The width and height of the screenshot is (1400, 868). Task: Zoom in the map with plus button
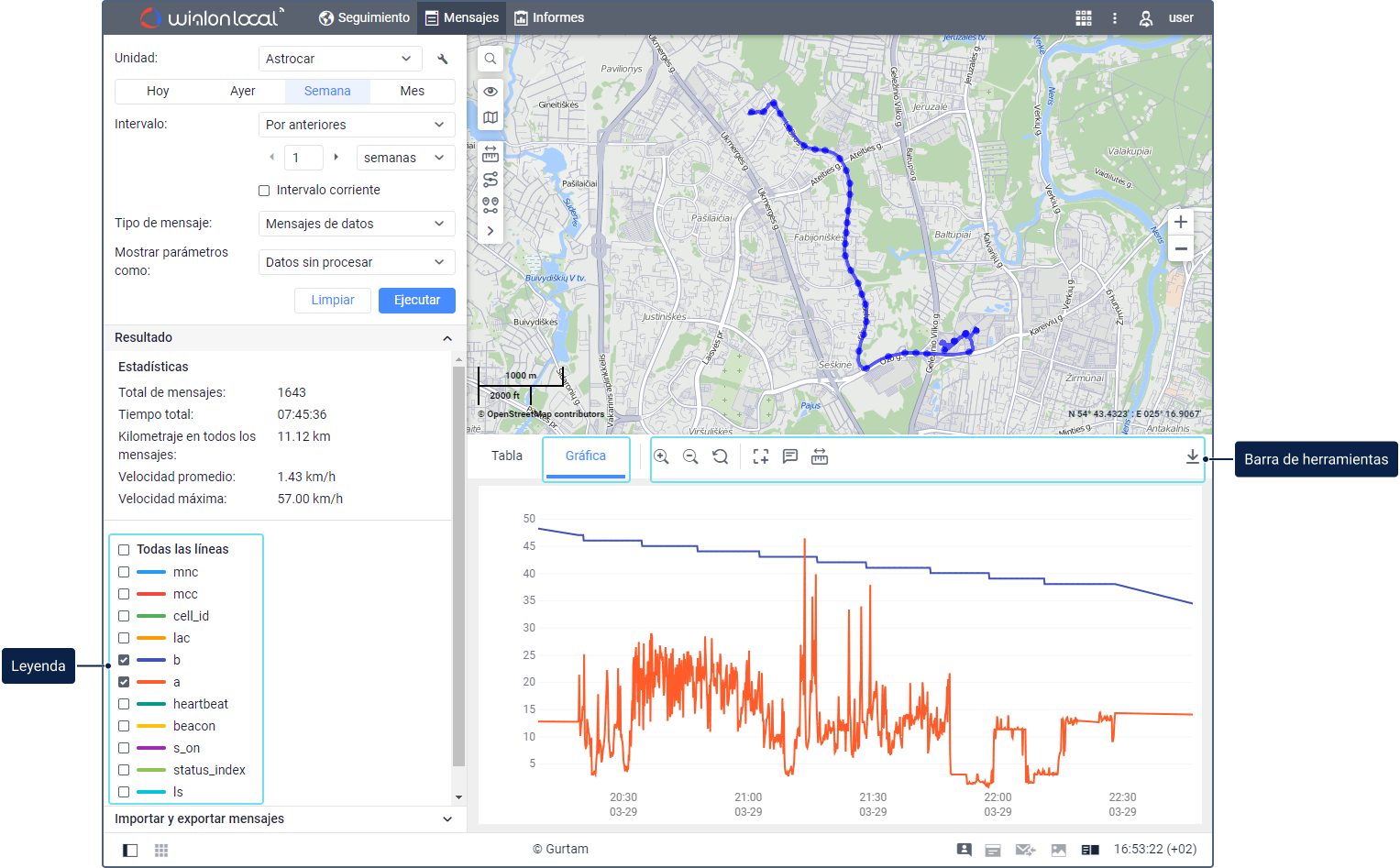(x=1181, y=222)
